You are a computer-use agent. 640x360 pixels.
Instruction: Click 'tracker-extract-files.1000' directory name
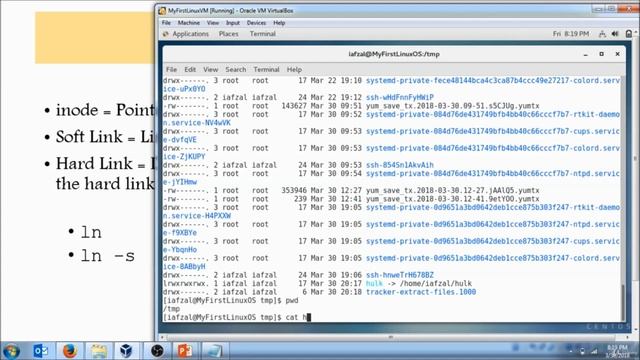coord(421,292)
